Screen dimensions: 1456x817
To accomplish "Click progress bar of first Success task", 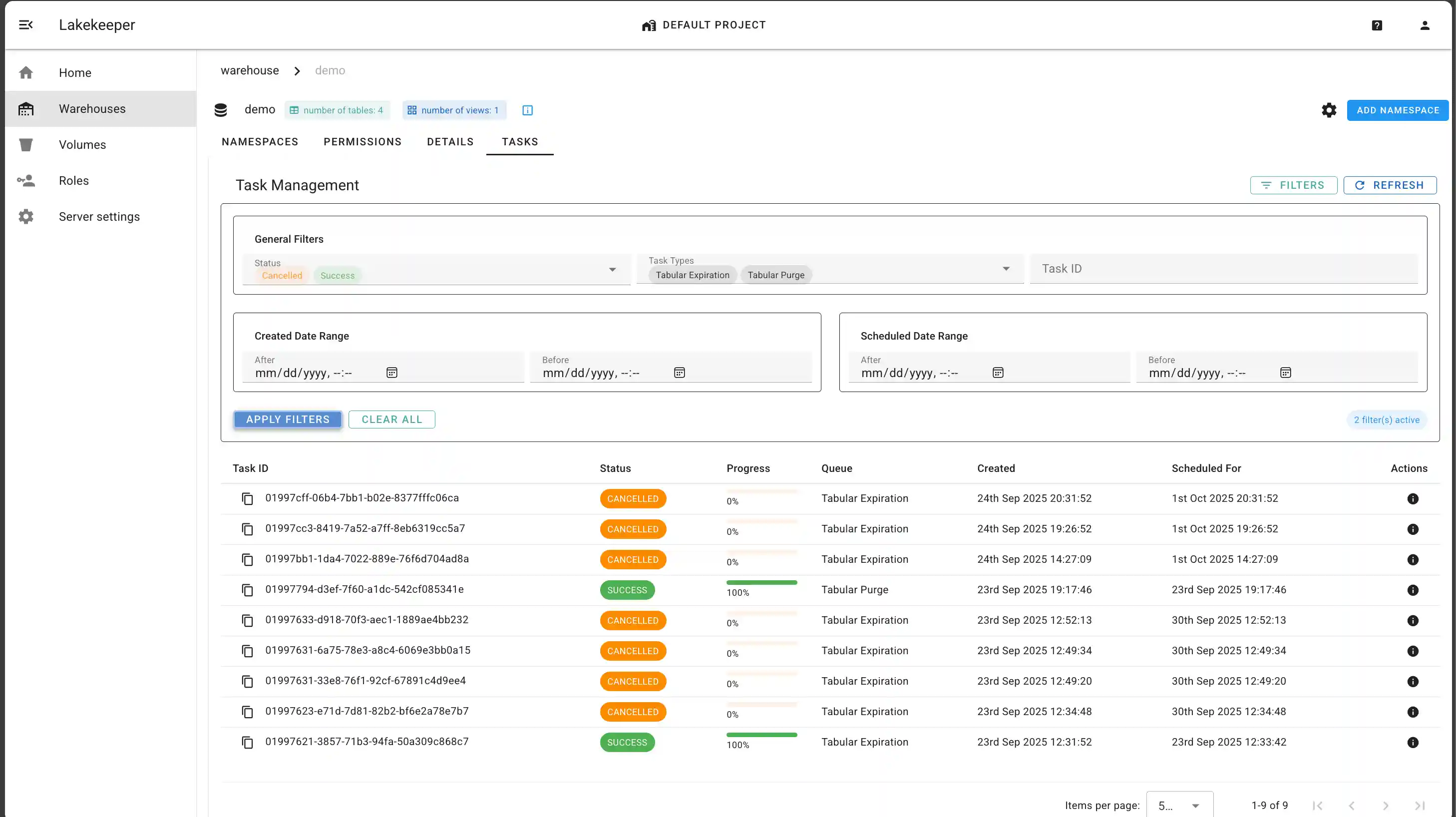I will [761, 582].
